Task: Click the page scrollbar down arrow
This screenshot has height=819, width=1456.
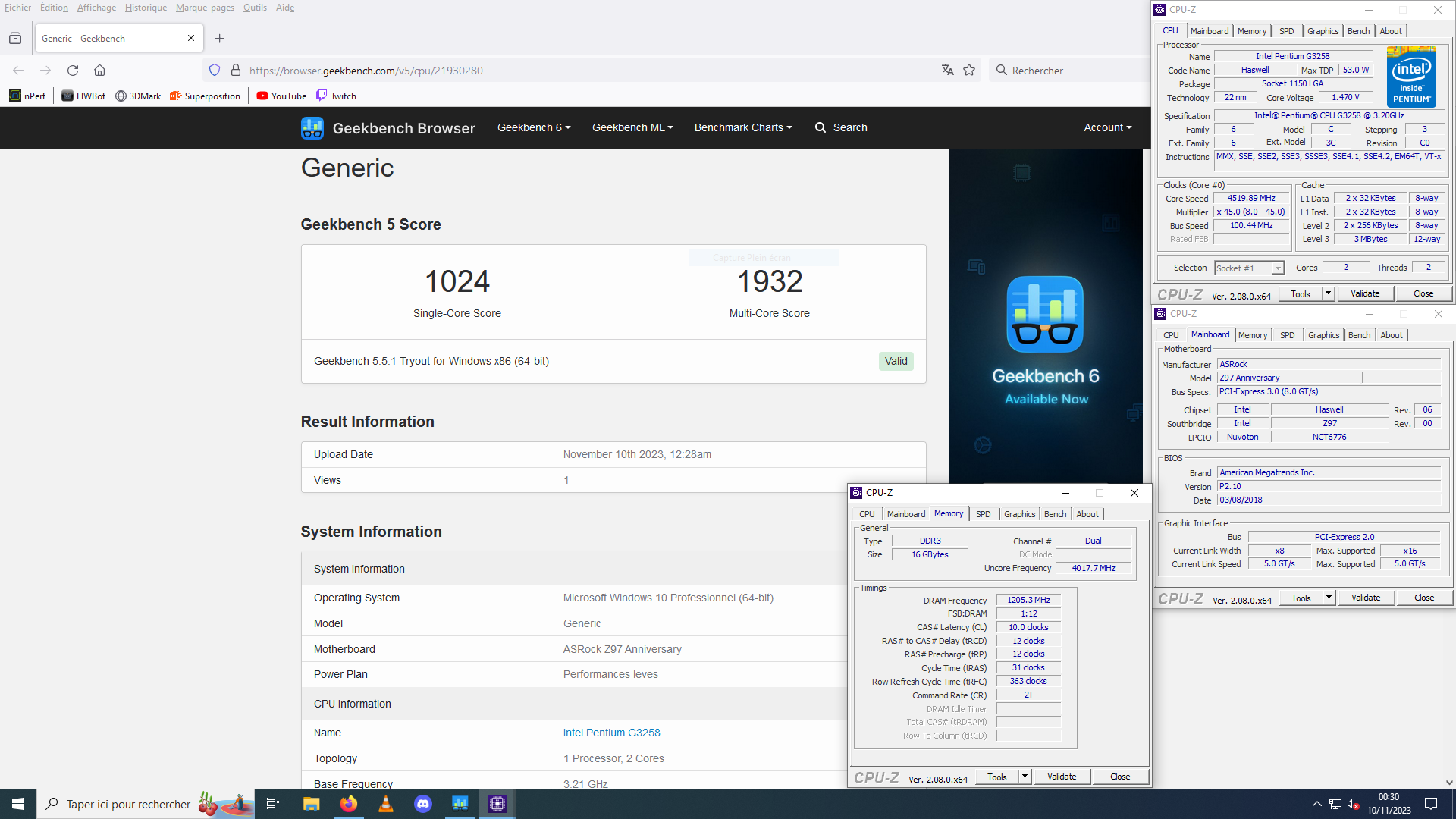Action: (1449, 782)
